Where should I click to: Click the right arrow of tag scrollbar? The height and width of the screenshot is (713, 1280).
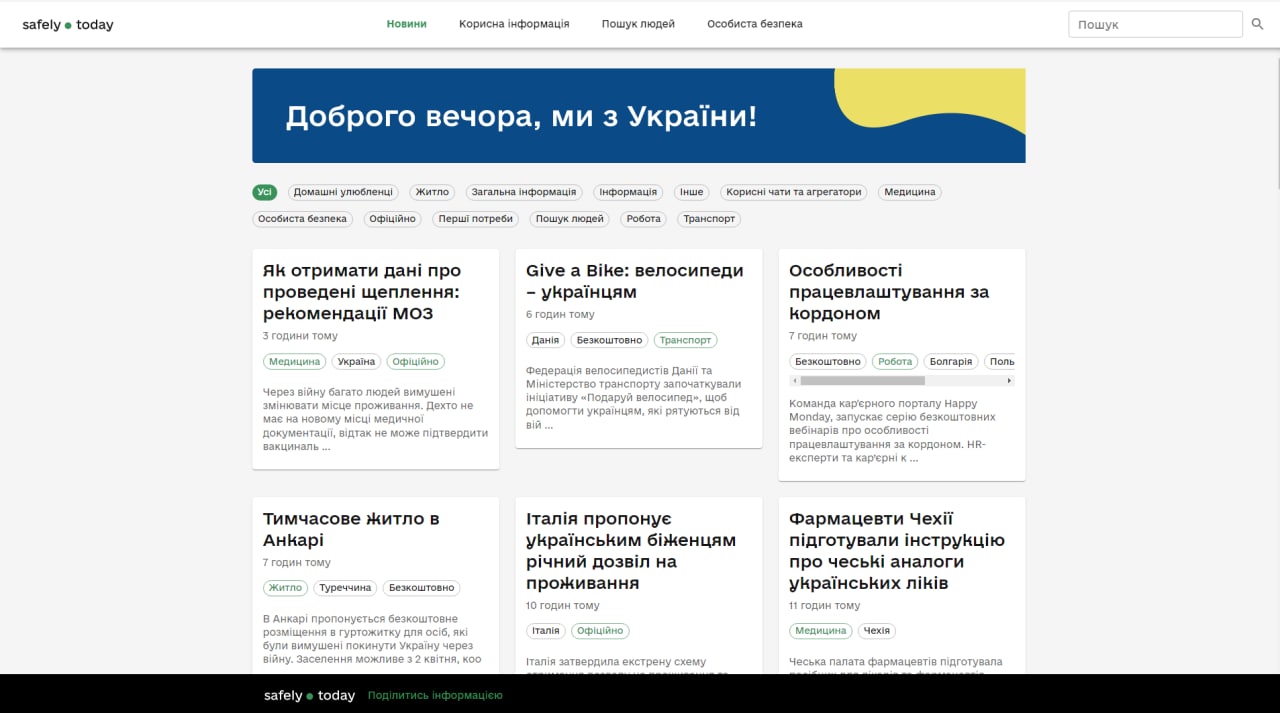(1009, 381)
